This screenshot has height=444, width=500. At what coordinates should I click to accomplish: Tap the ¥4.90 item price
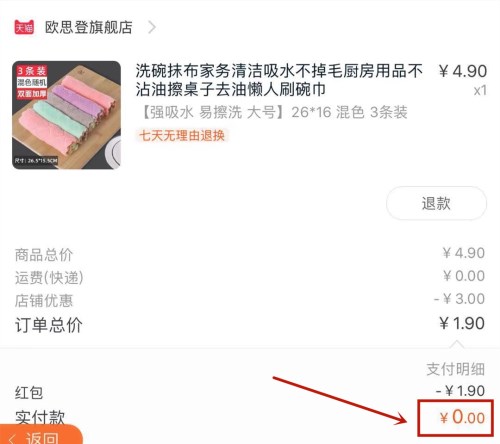[x=463, y=71]
